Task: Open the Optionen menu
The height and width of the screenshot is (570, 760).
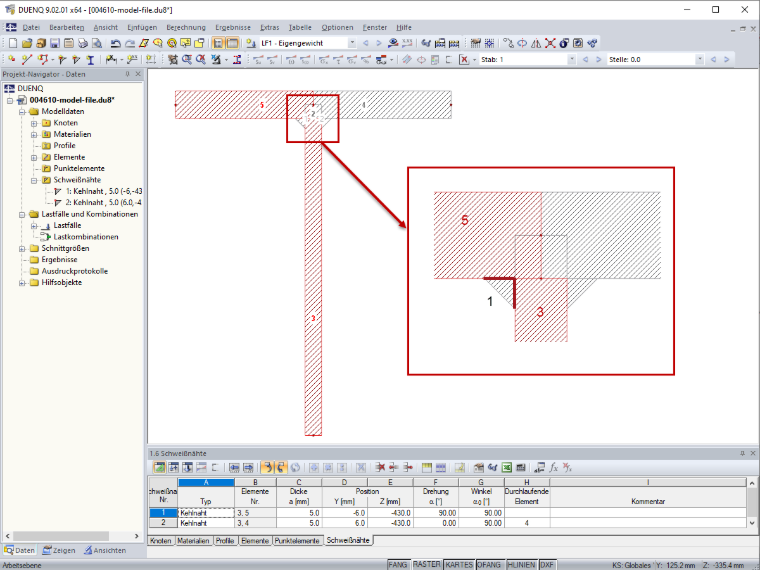Action: [337, 28]
